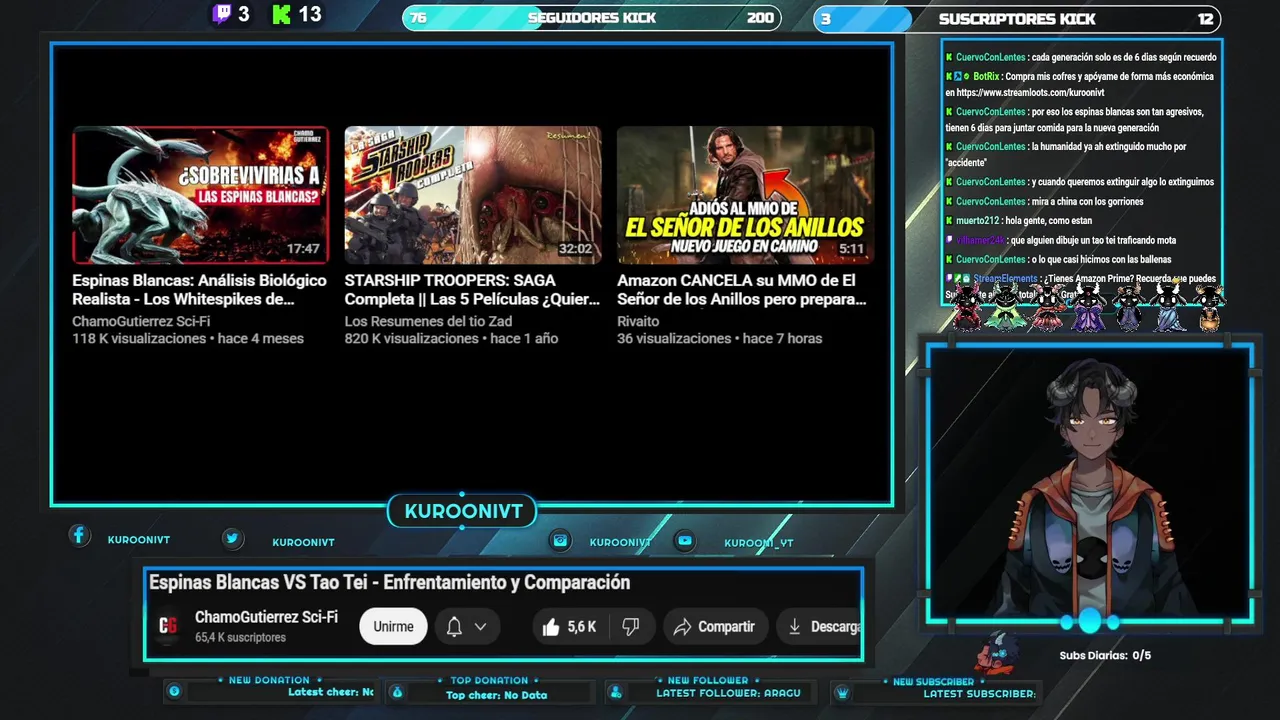Viewport: 1280px width, 720px height.
Task: Open the Espinas Blancas video thumbnail
Action: click(201, 195)
